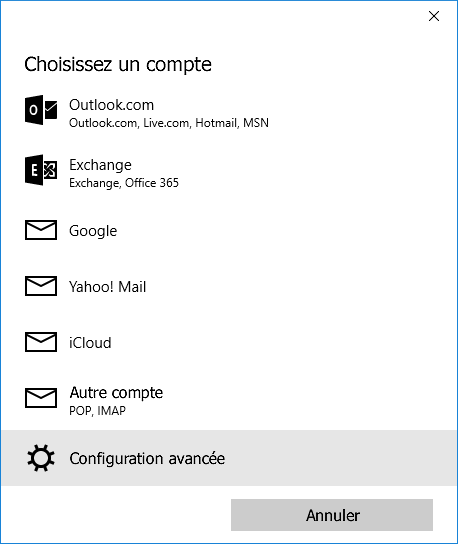The width and height of the screenshot is (458, 544).
Task: Click the 'Exchange, Office 365' subtitle text
Action: pyautogui.click(x=124, y=183)
